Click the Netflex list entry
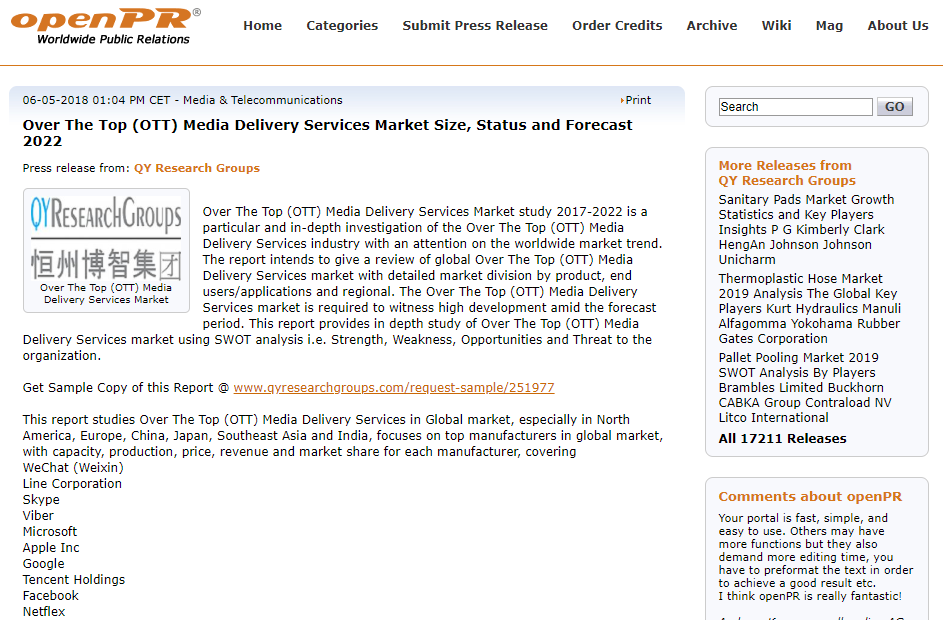The width and height of the screenshot is (943, 620). (44, 612)
